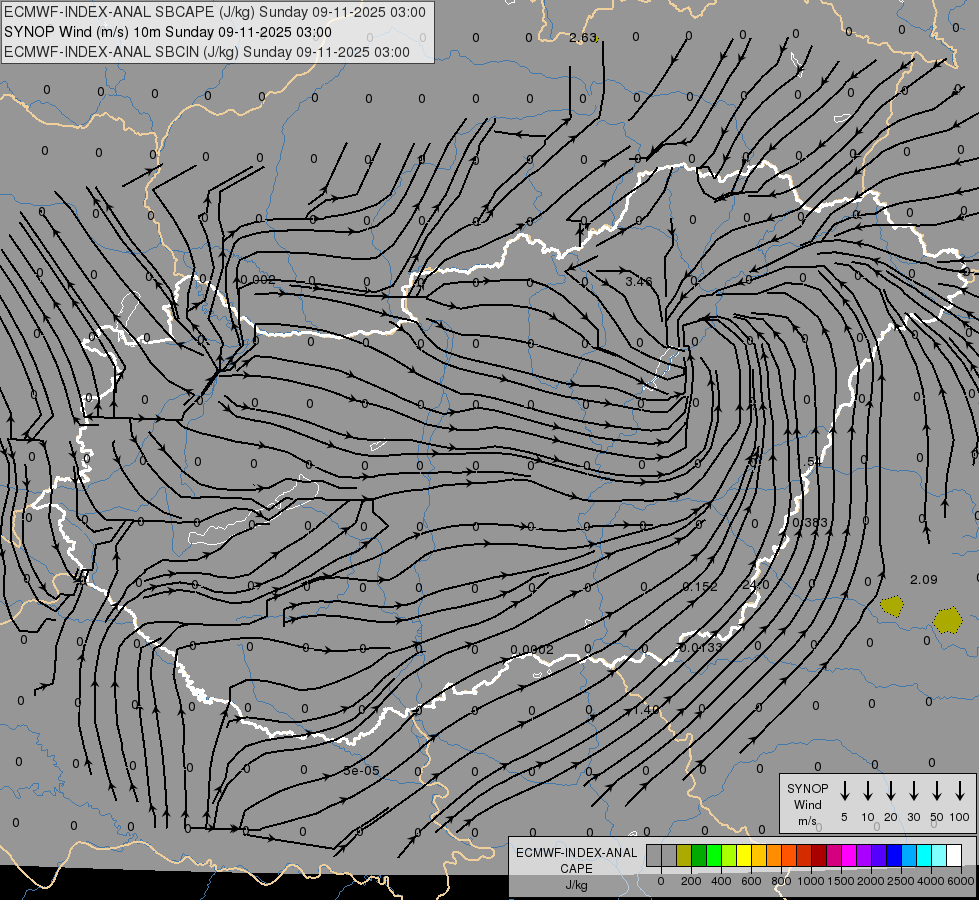Pick the dark green CAPE legend swatch

click(699, 855)
